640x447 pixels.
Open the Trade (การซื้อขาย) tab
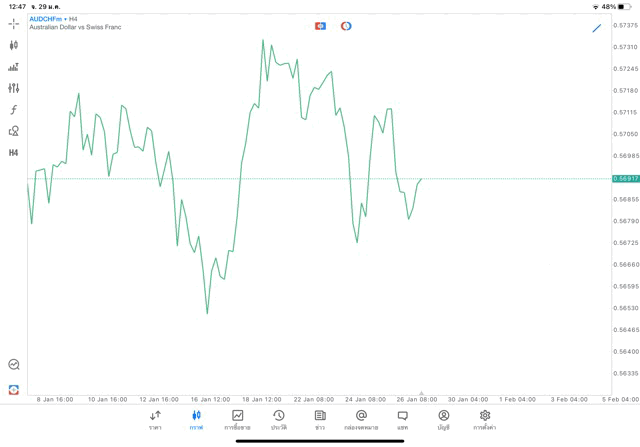[x=237, y=420]
